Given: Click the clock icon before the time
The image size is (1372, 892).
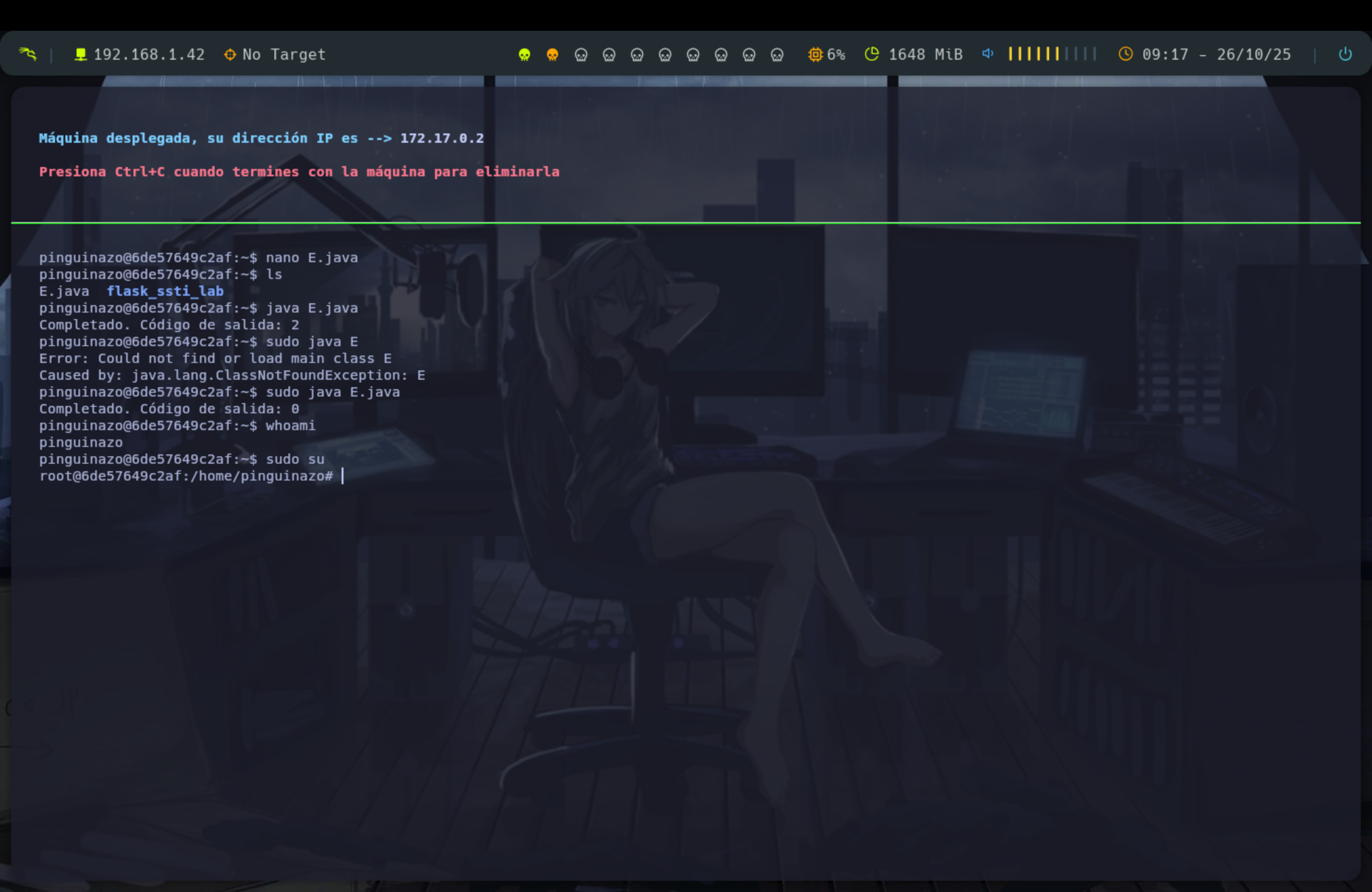Looking at the screenshot, I should click(x=1125, y=54).
